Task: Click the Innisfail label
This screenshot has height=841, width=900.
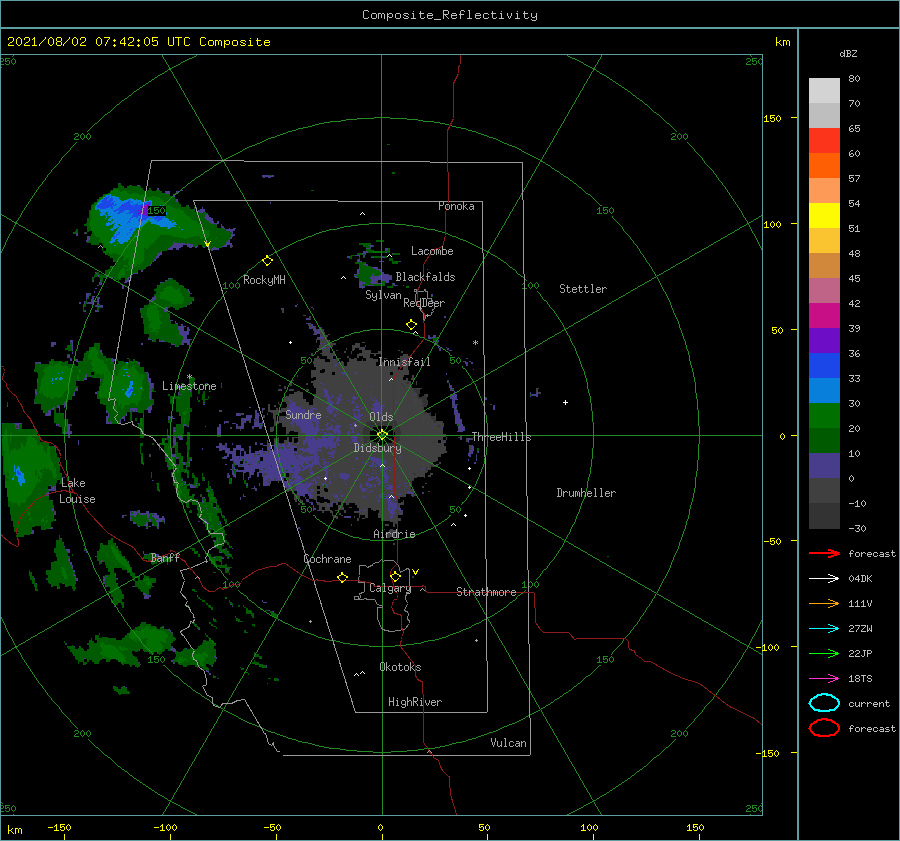Action: coord(404,362)
